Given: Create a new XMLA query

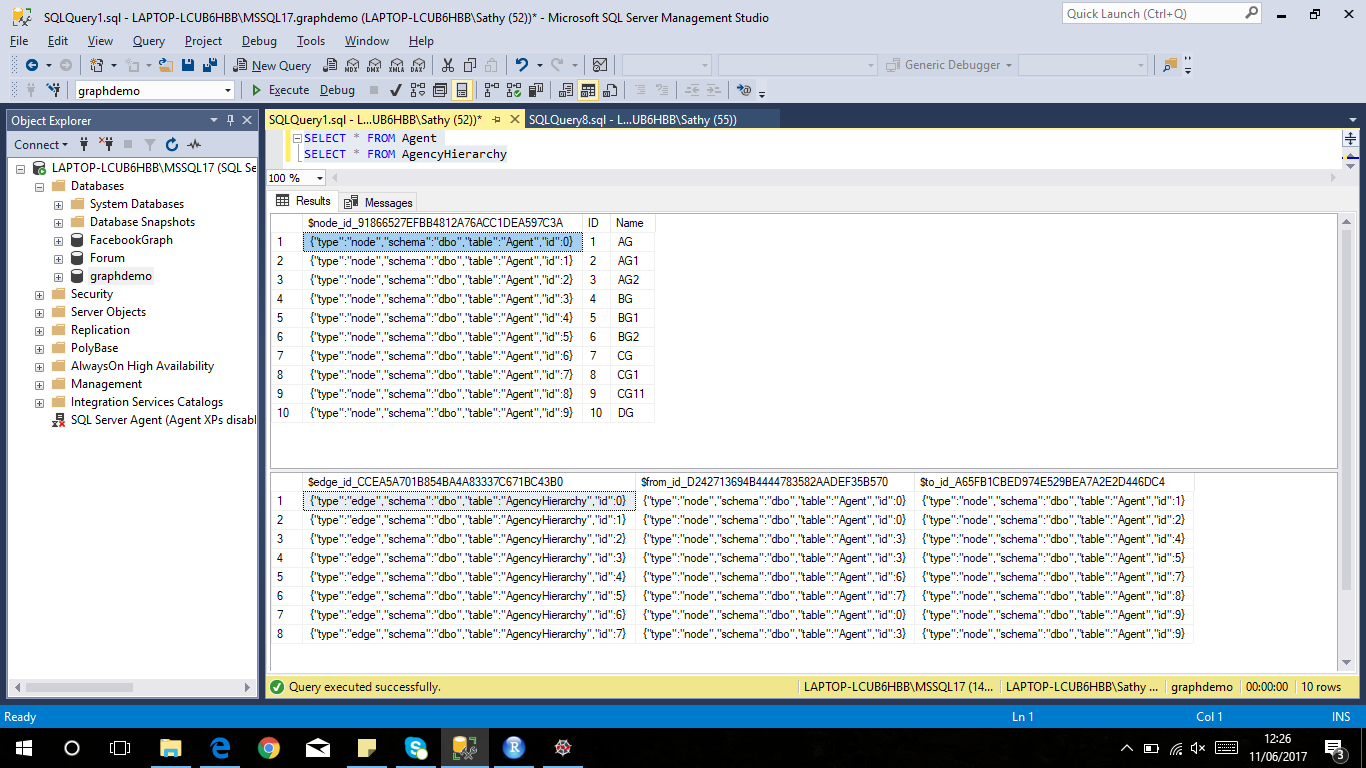Looking at the screenshot, I should pos(395,65).
